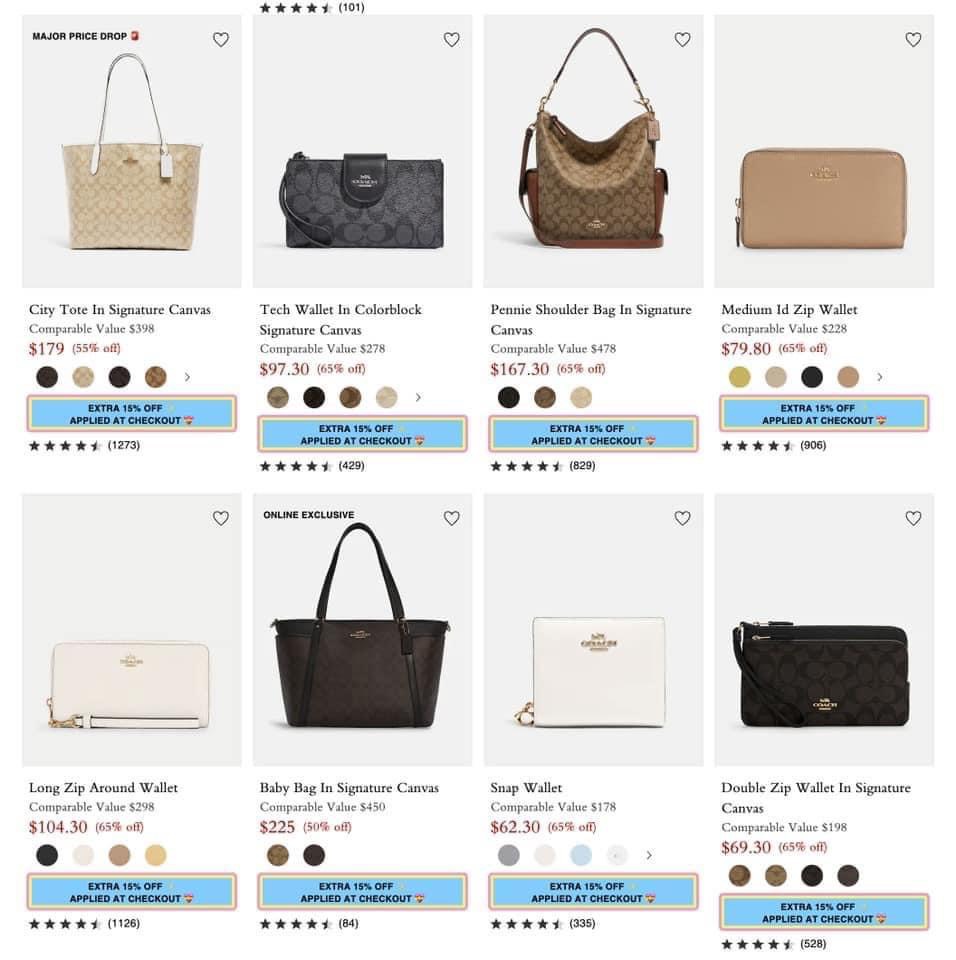Heart the Baby Bag in Signature Canvas

pyautogui.click(x=451, y=518)
